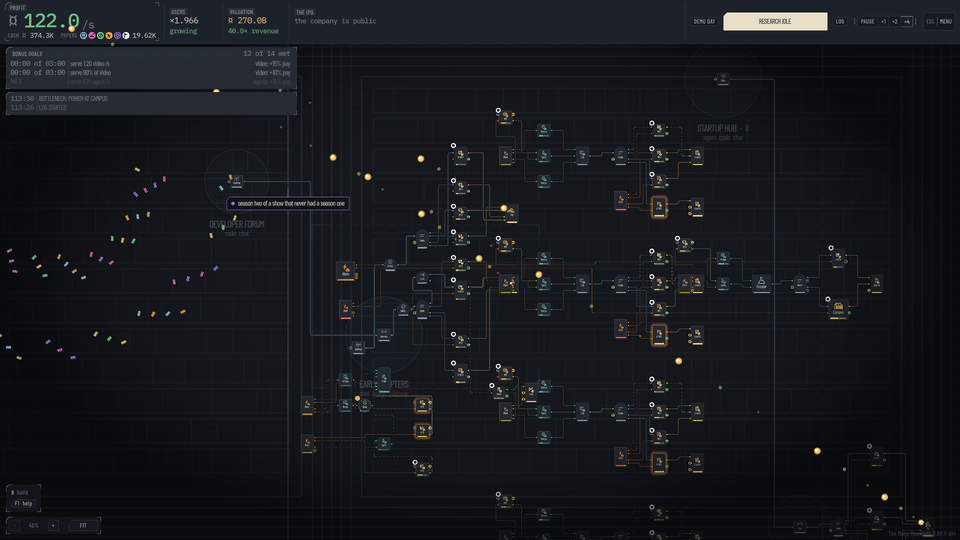Set game speed to ×1
Screen dimensions: 960x540
tap(883, 21)
